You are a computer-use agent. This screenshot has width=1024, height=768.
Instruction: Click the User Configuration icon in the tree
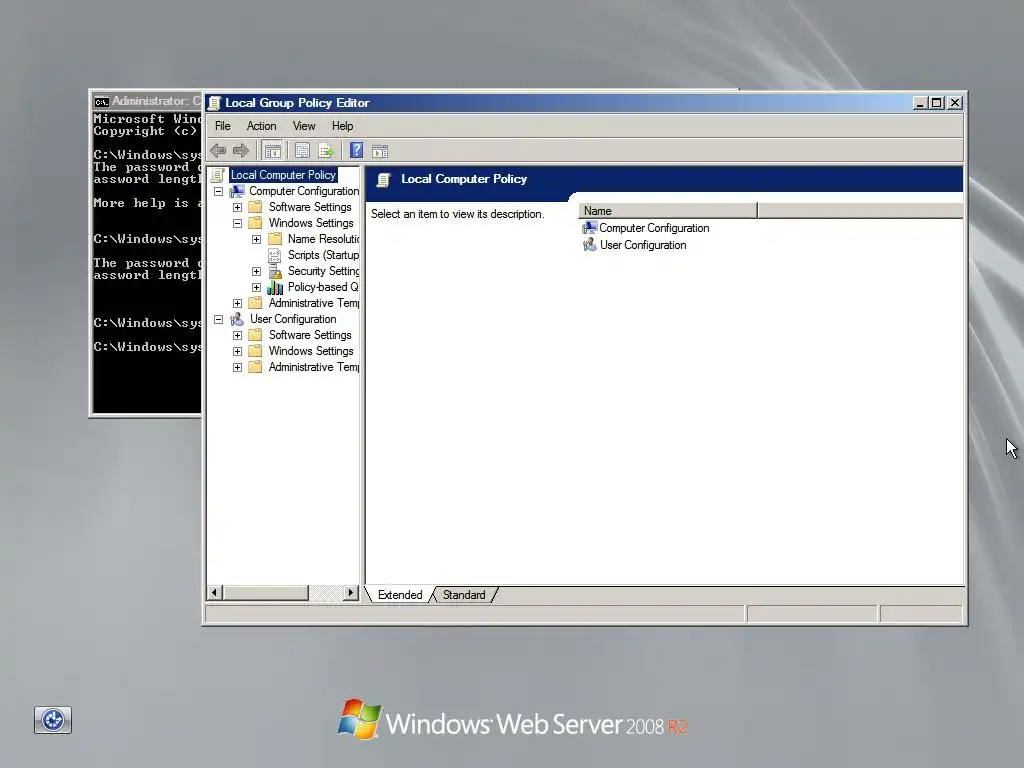coord(237,319)
